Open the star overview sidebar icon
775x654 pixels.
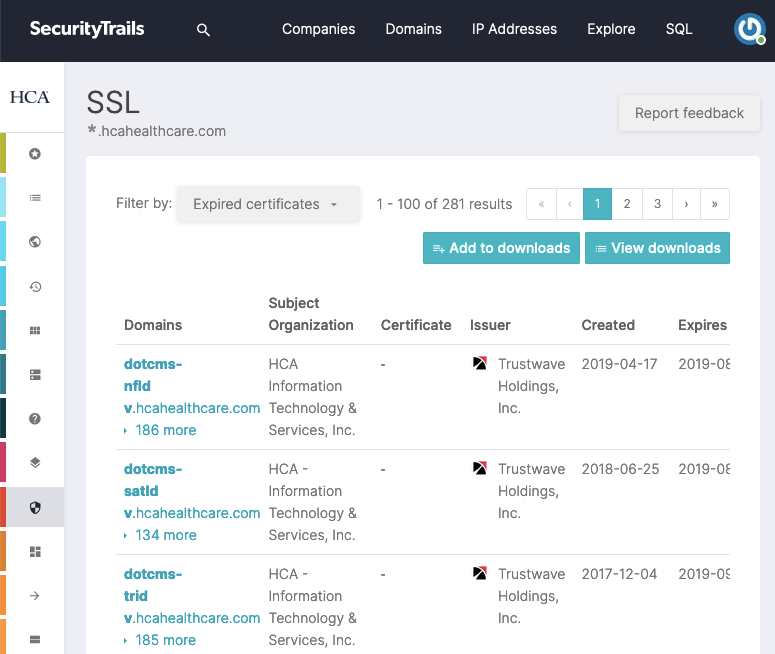point(35,154)
